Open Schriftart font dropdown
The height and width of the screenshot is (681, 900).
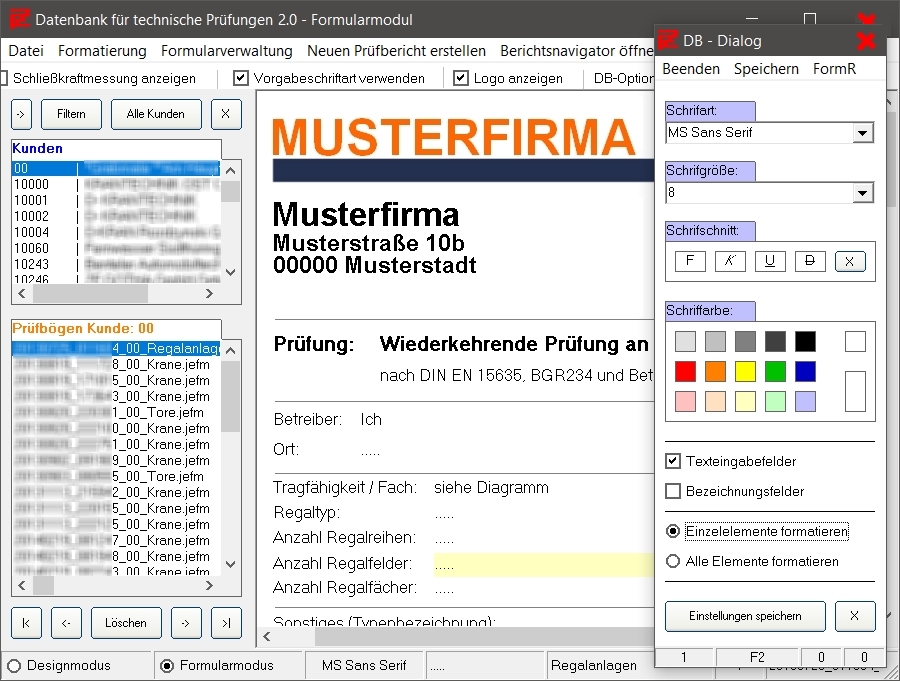point(862,133)
